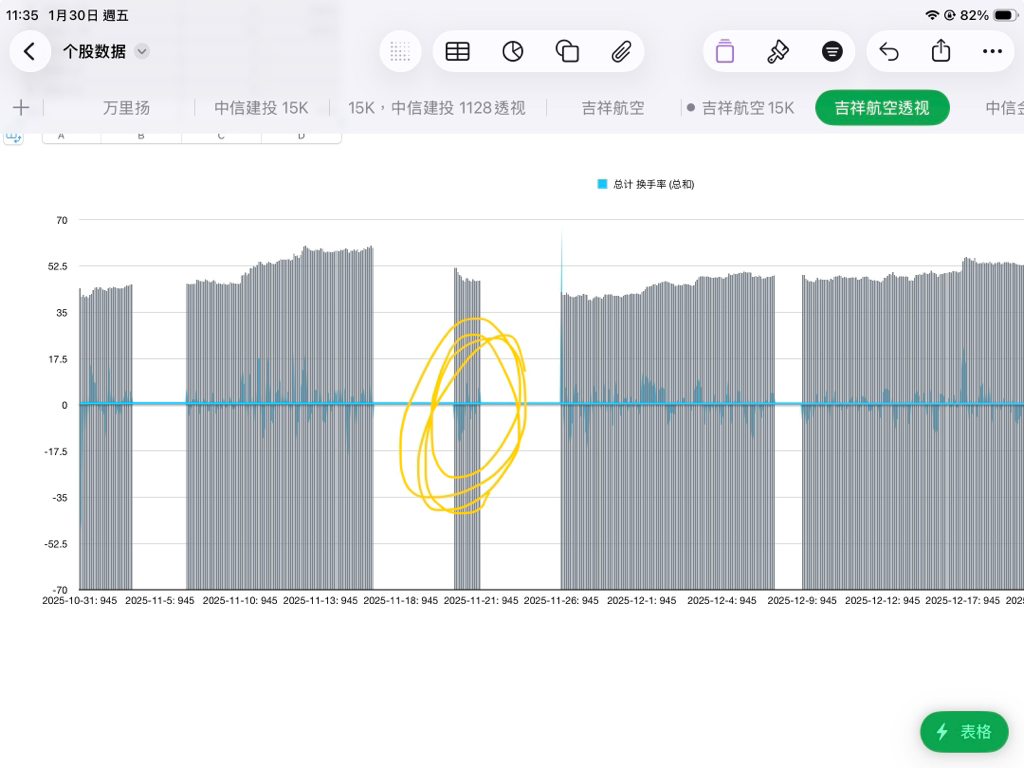The image size is (1024, 768).
Task: Click the dotted grid toolbar button
Action: [400, 52]
